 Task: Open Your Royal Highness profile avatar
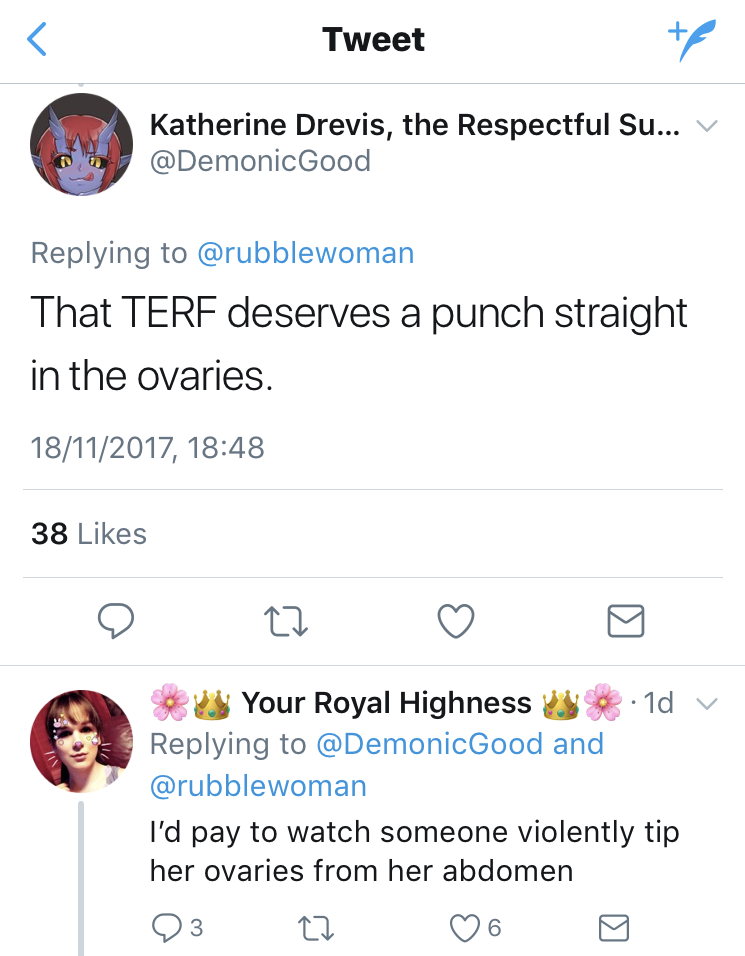pos(82,740)
